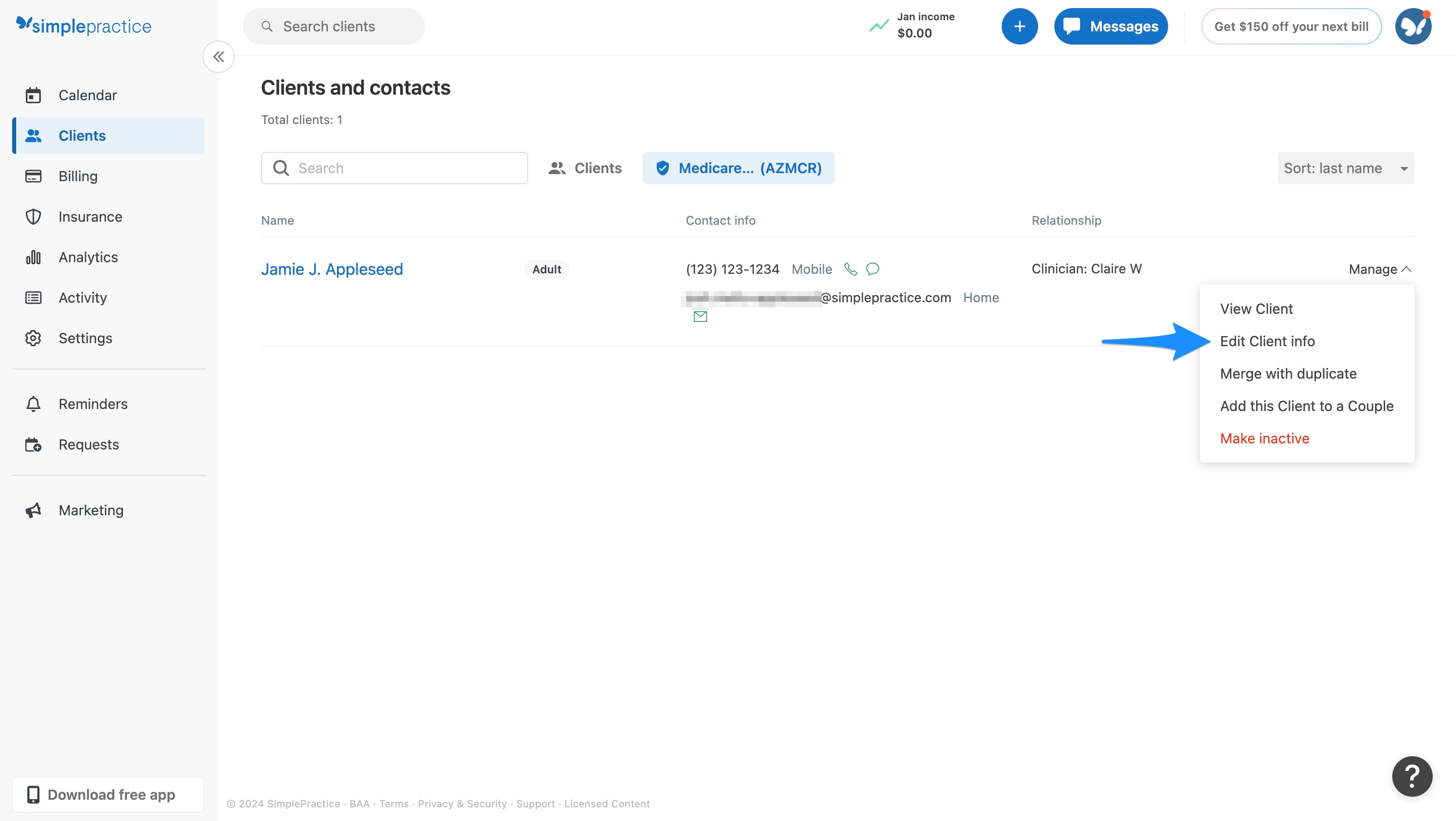The height and width of the screenshot is (821, 1456).
Task: Click 'Make inactive' in red
Action: click(x=1264, y=438)
